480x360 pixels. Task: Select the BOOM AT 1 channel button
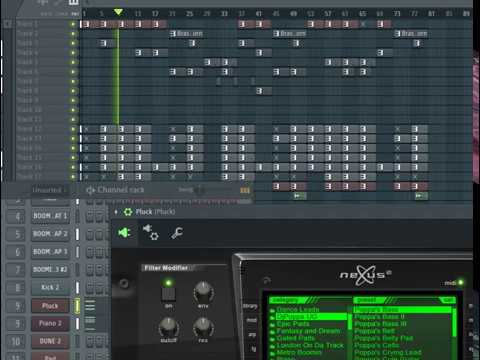(50, 216)
